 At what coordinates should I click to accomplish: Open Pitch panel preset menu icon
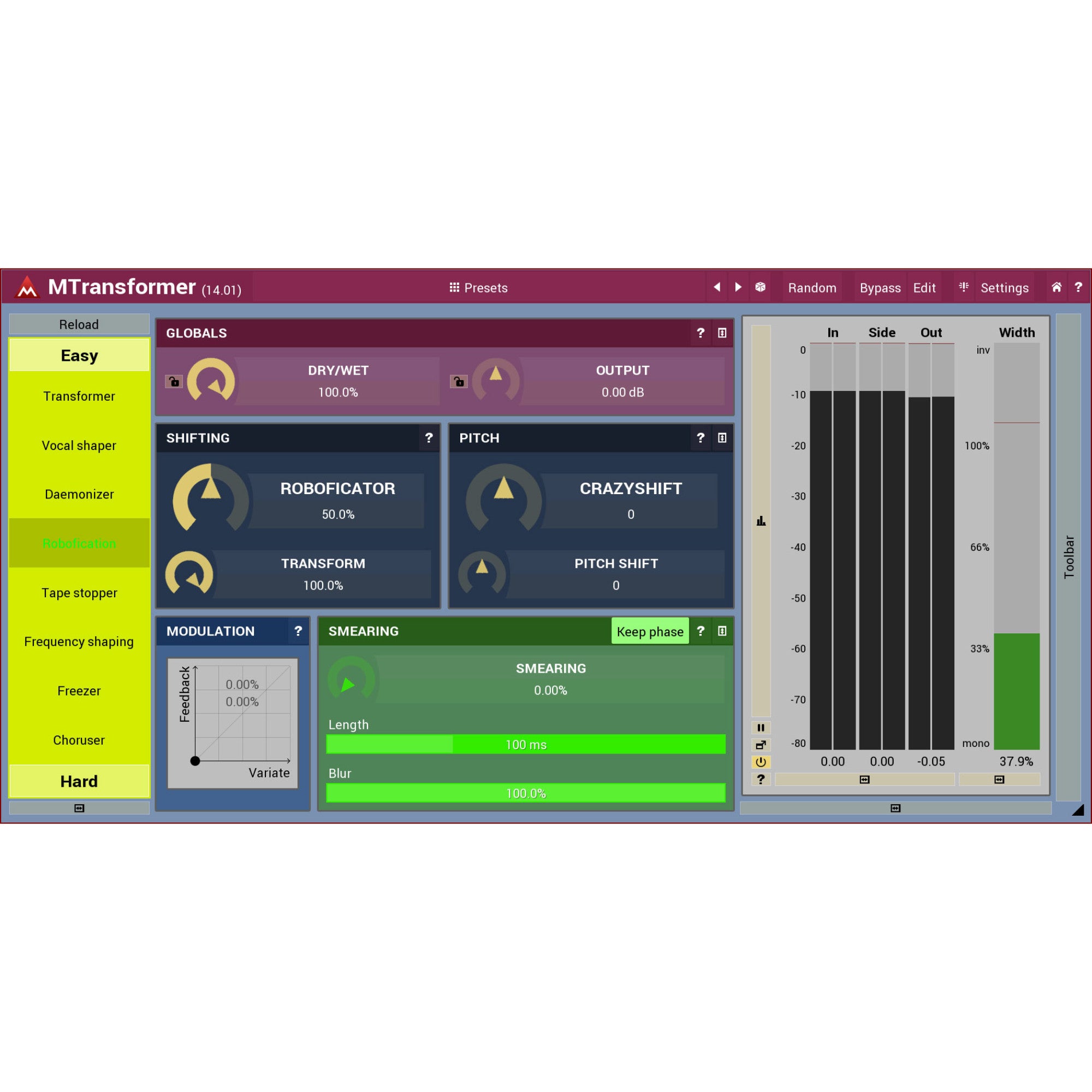tap(722, 438)
